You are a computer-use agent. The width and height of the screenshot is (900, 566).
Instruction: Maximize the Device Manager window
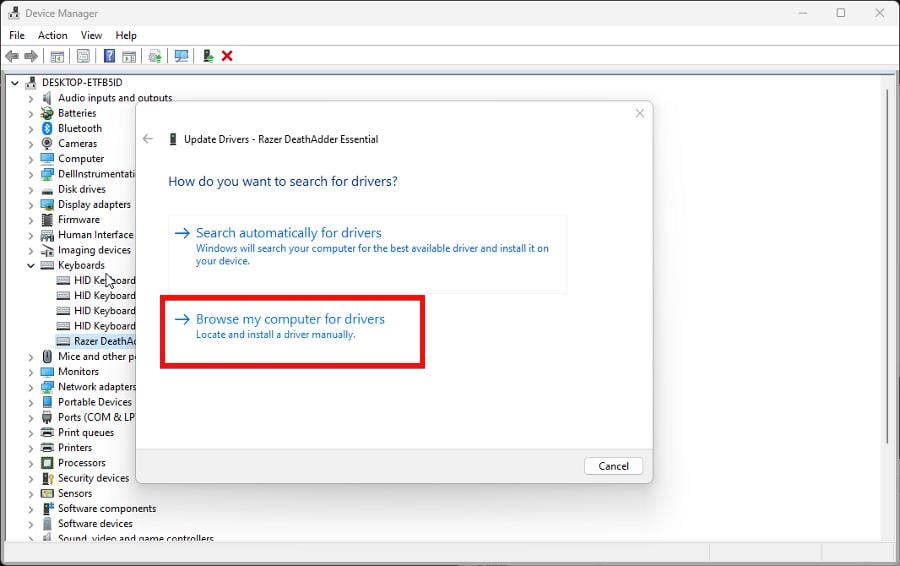tap(840, 13)
